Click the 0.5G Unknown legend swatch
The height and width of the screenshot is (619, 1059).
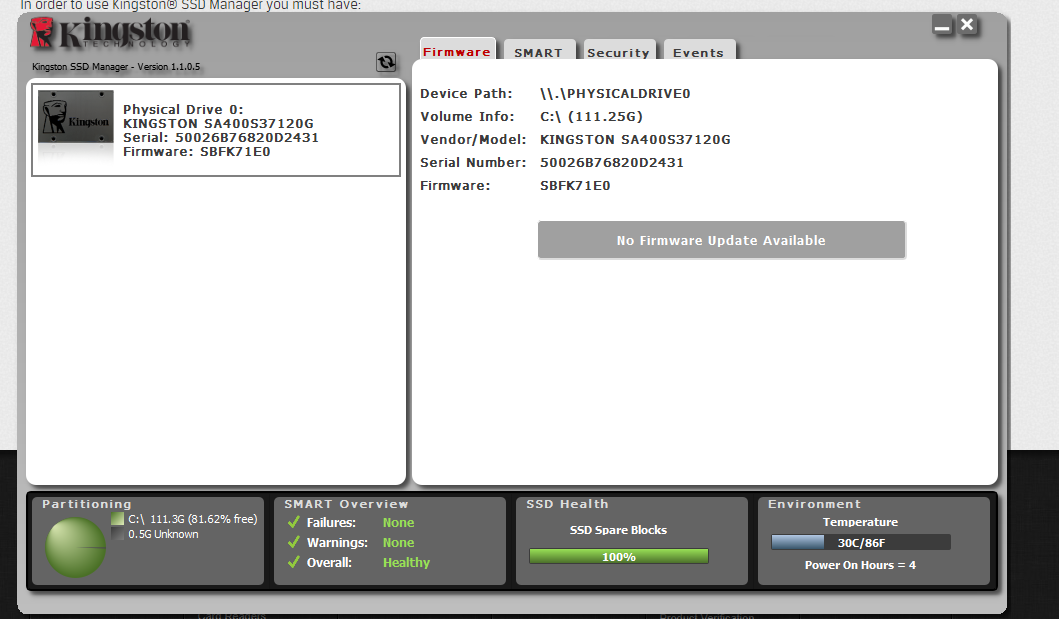118,534
